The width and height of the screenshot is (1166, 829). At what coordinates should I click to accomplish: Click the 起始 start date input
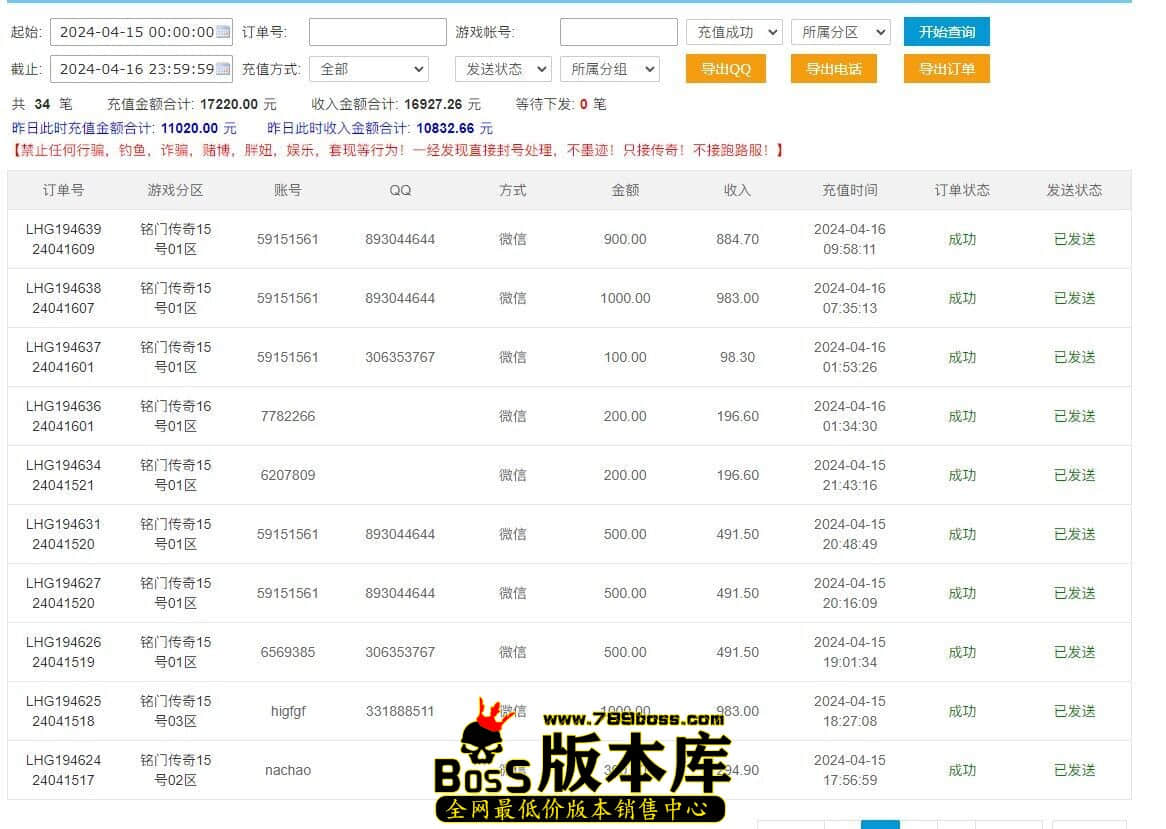[x=134, y=32]
